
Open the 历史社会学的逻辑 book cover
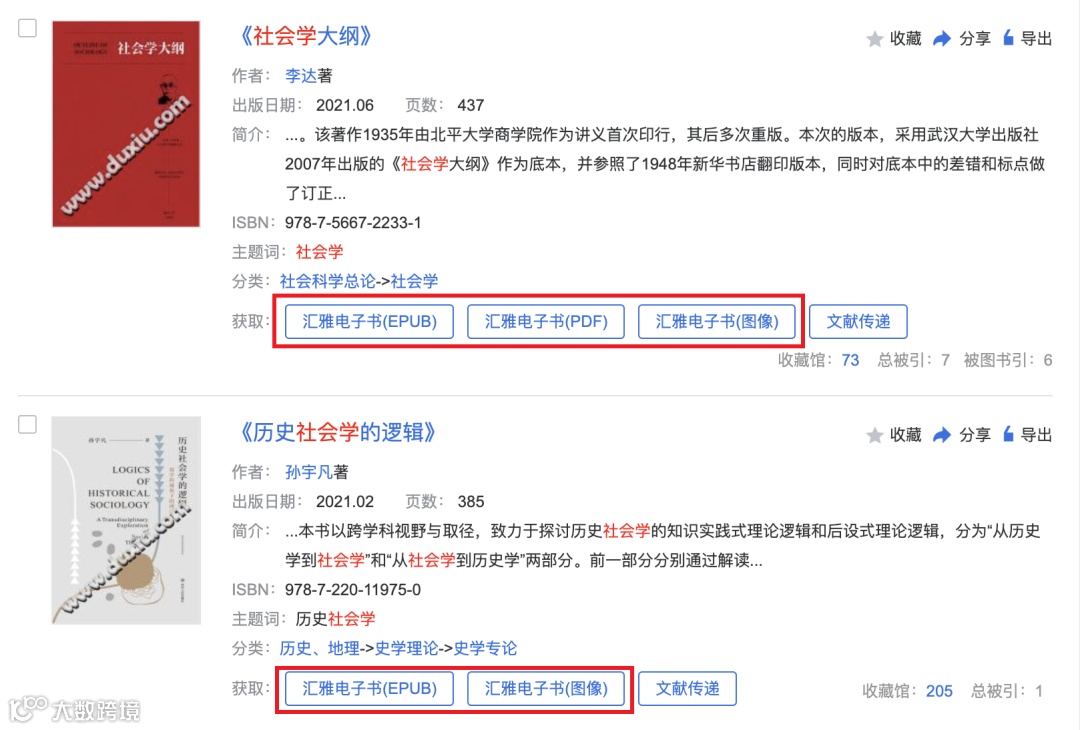click(126, 520)
